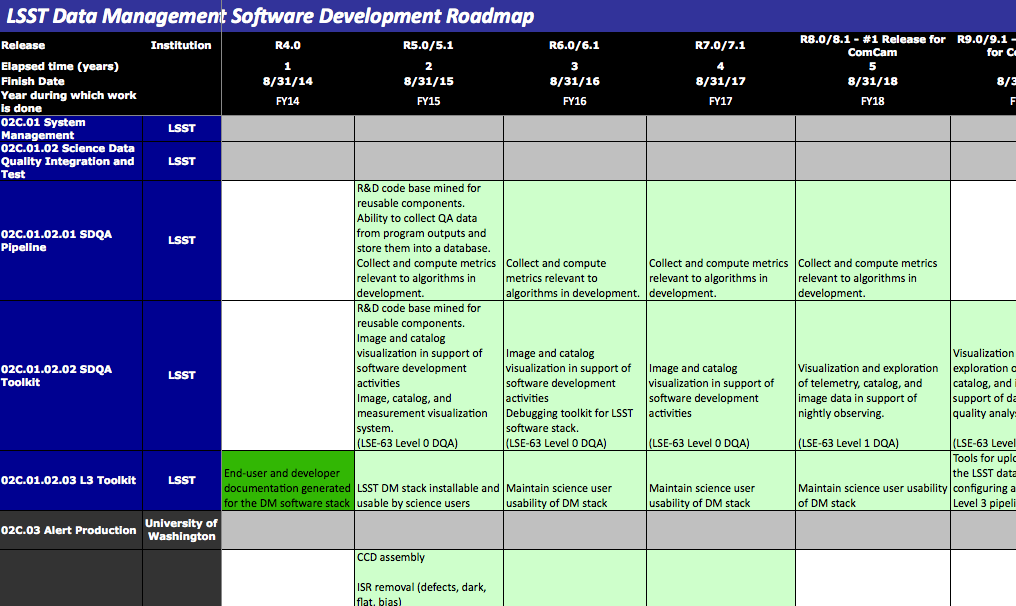Viewport: 1016px width, 606px height.
Task: Click the Science Data Quality Integration row label
Action: tap(71, 161)
